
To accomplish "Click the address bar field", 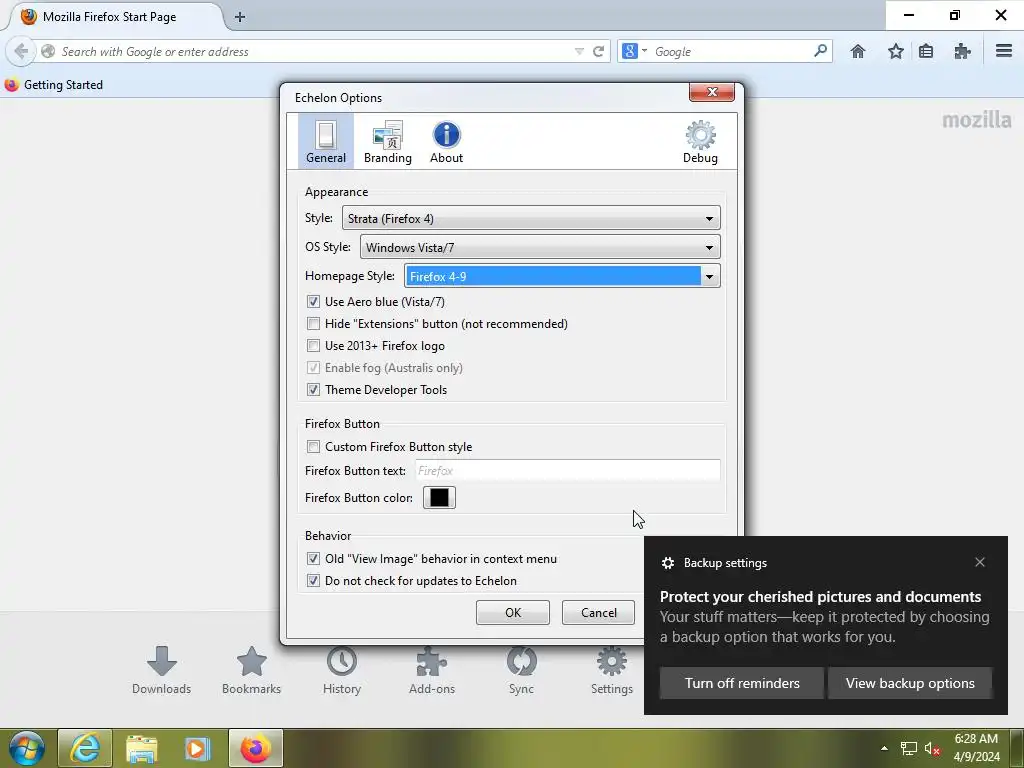I will point(313,52).
